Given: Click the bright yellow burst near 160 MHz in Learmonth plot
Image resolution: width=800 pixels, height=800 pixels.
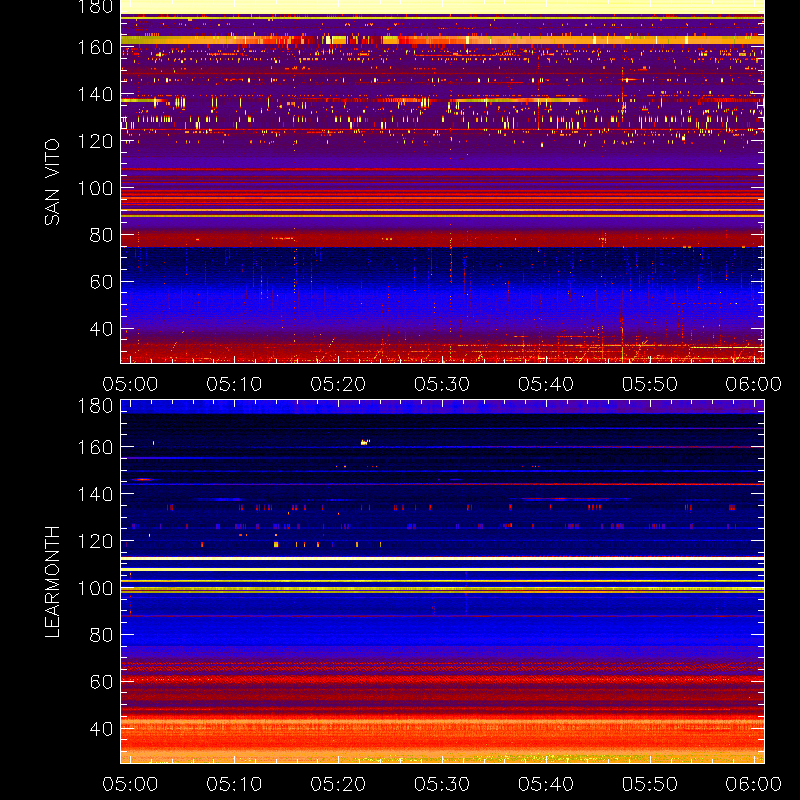Looking at the screenshot, I should tap(365, 442).
